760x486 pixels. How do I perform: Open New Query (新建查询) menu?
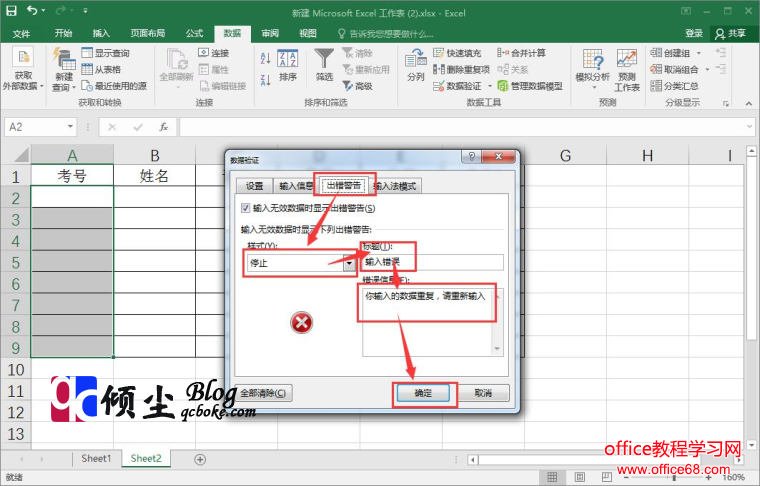pyautogui.click(x=64, y=70)
